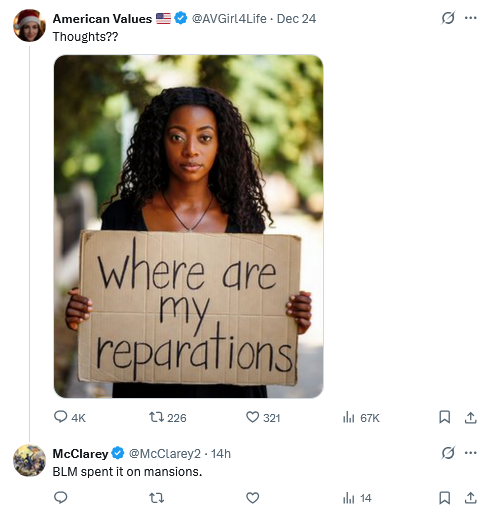The image size is (491, 515).
Task: View McClarey reply's 14 views
Action: (357, 498)
